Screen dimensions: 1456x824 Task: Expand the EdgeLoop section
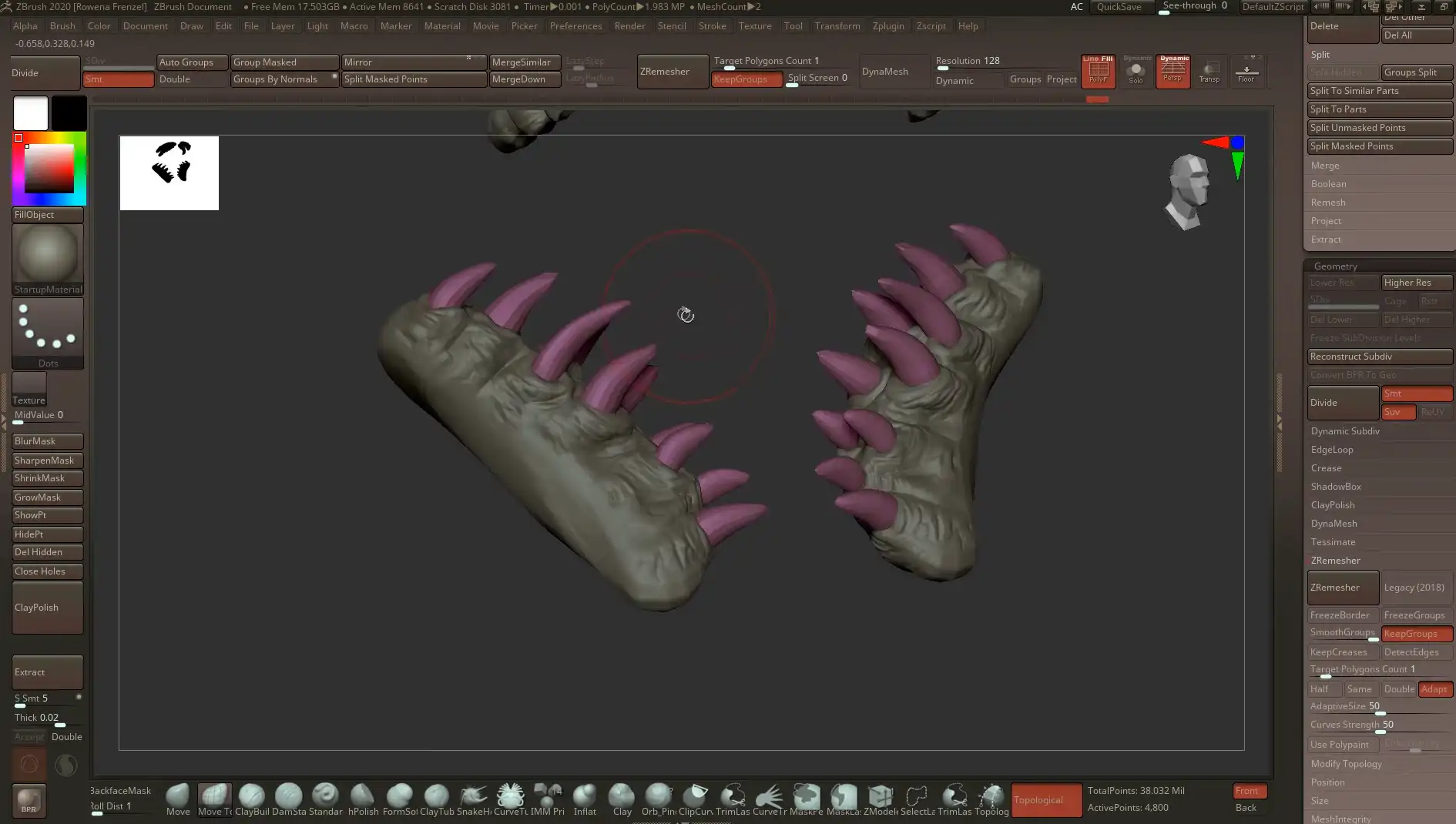tap(1331, 450)
